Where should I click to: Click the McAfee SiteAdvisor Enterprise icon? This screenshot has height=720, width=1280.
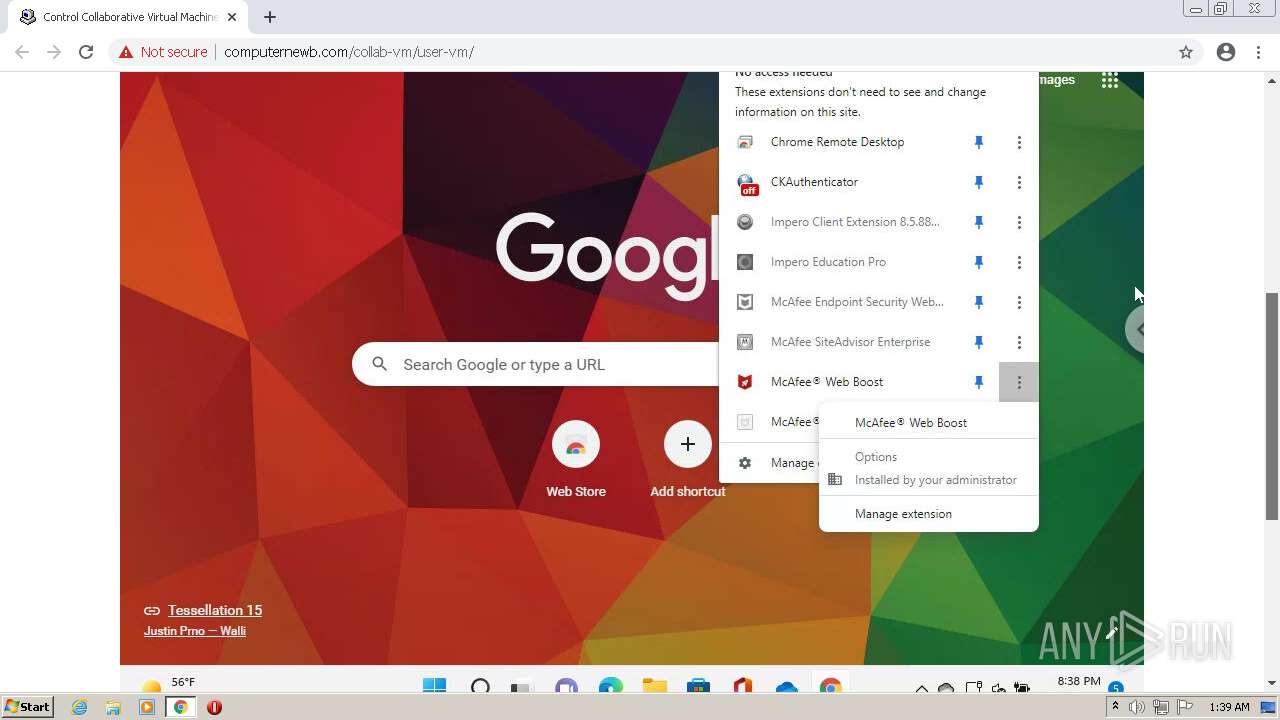pyautogui.click(x=745, y=342)
